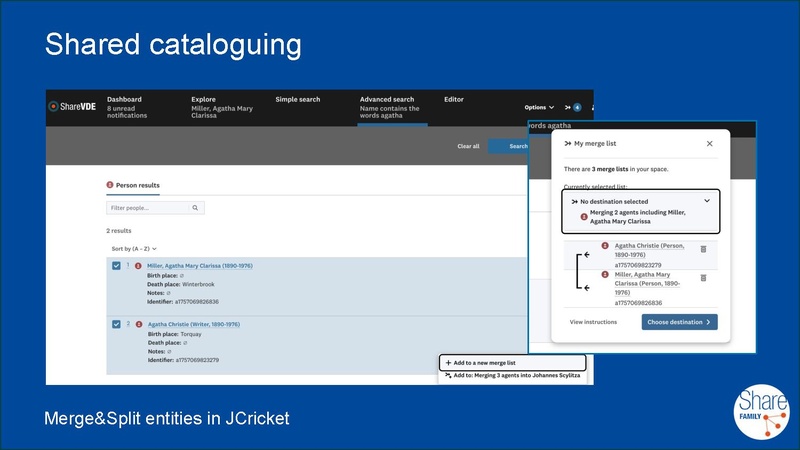Close the My merge list panel
The image size is (800, 450).
710,144
